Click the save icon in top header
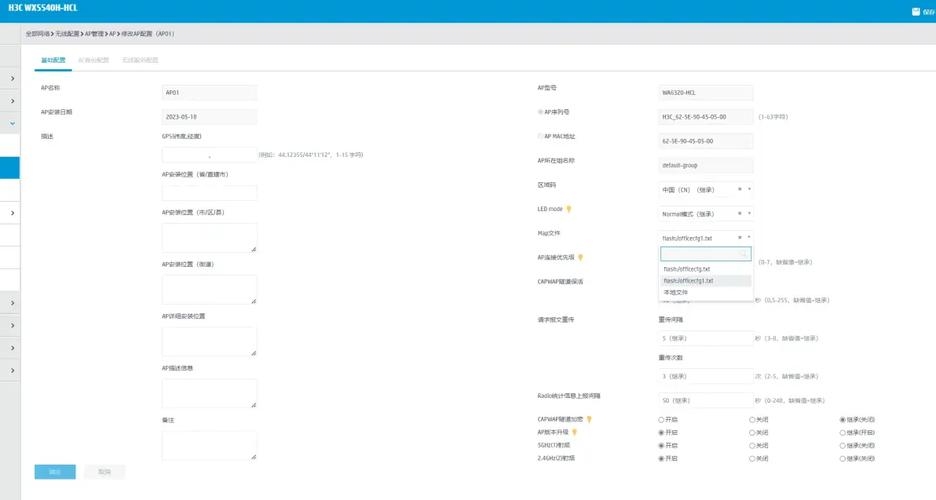Viewport: 936px width, 500px height. point(916,11)
